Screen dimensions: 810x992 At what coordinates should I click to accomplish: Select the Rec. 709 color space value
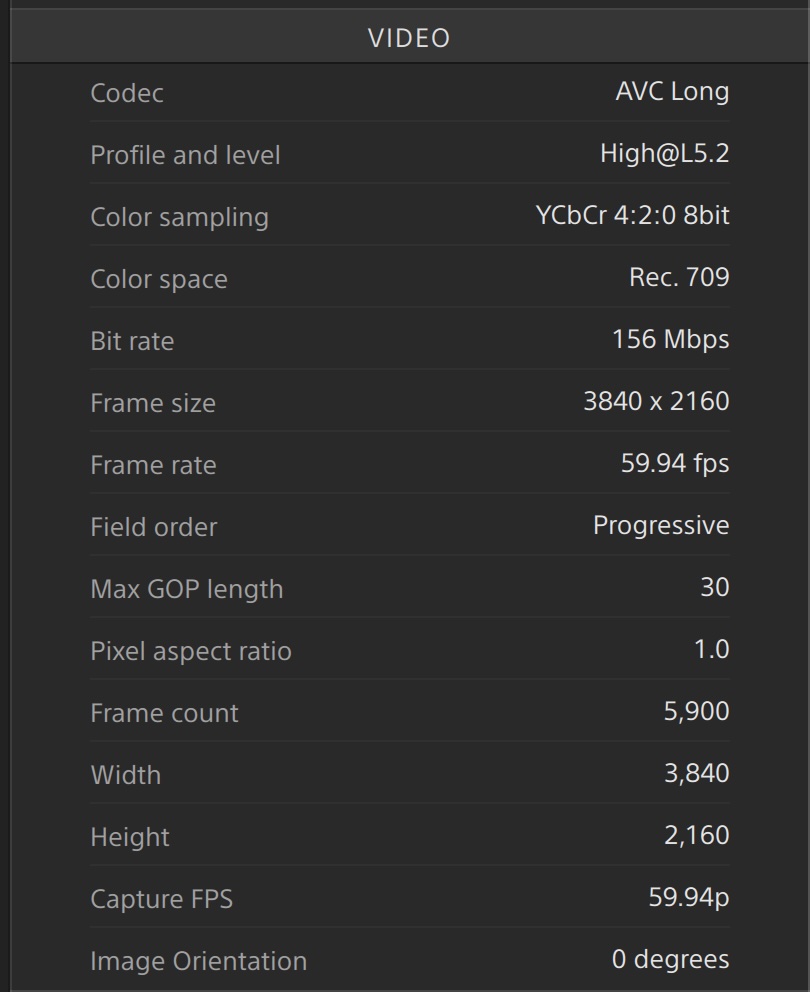(x=679, y=278)
